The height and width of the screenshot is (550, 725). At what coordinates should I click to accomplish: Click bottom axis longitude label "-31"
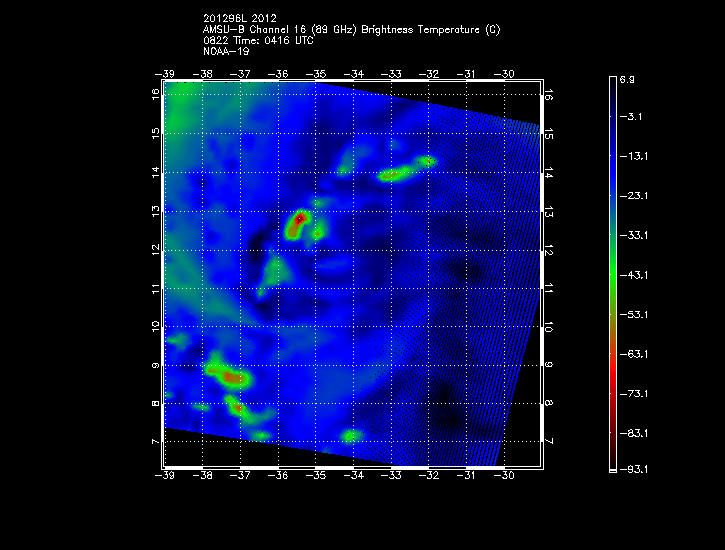[467, 475]
